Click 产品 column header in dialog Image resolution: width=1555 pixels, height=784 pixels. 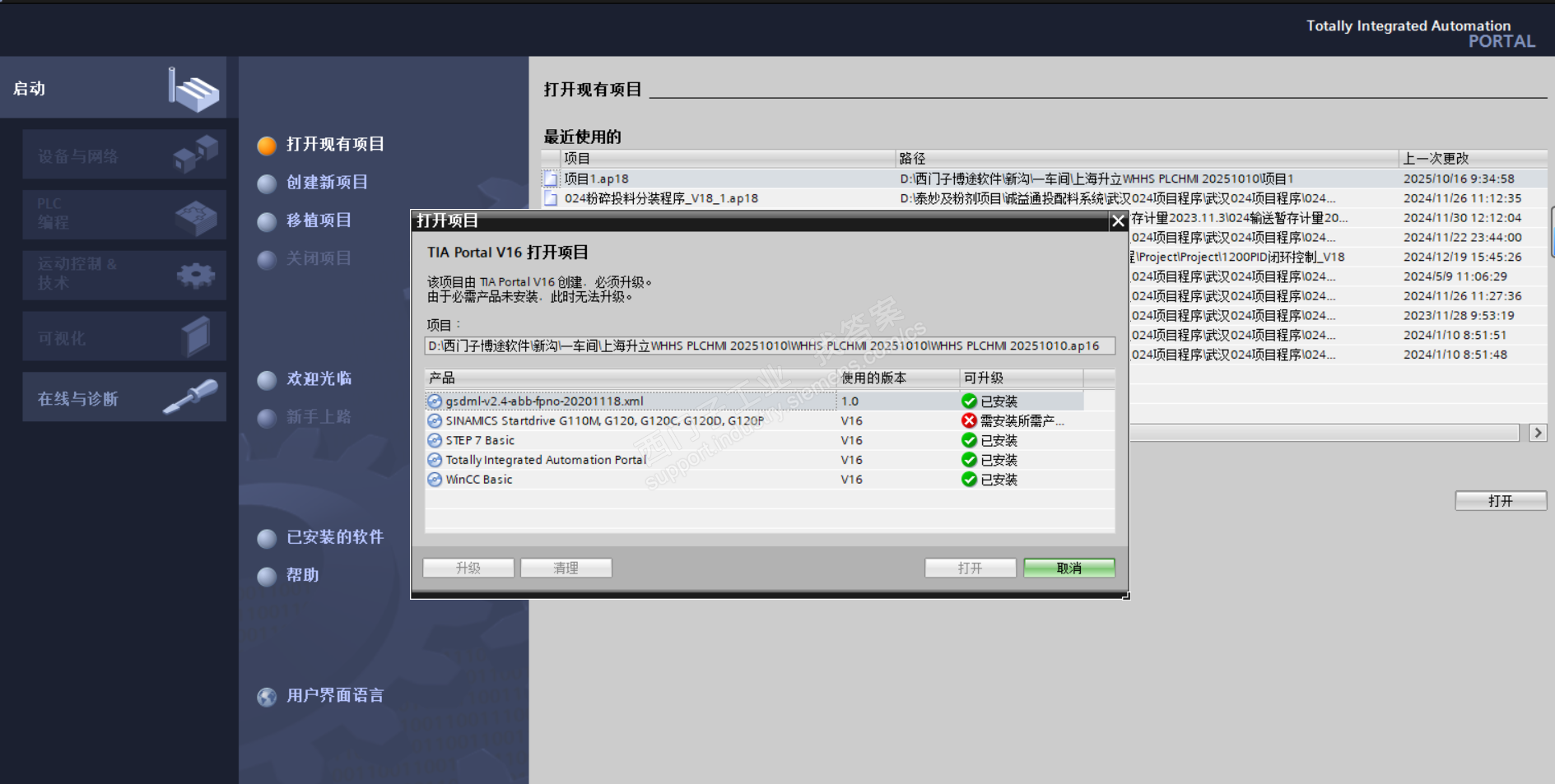pyautogui.click(x=631, y=378)
